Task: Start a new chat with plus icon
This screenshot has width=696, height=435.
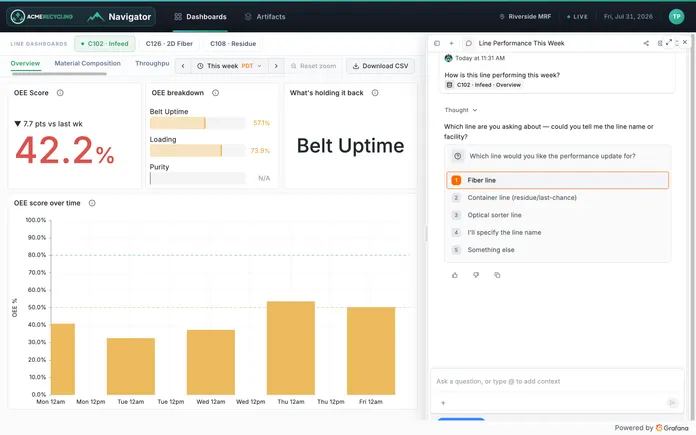Action: pyautogui.click(x=451, y=43)
